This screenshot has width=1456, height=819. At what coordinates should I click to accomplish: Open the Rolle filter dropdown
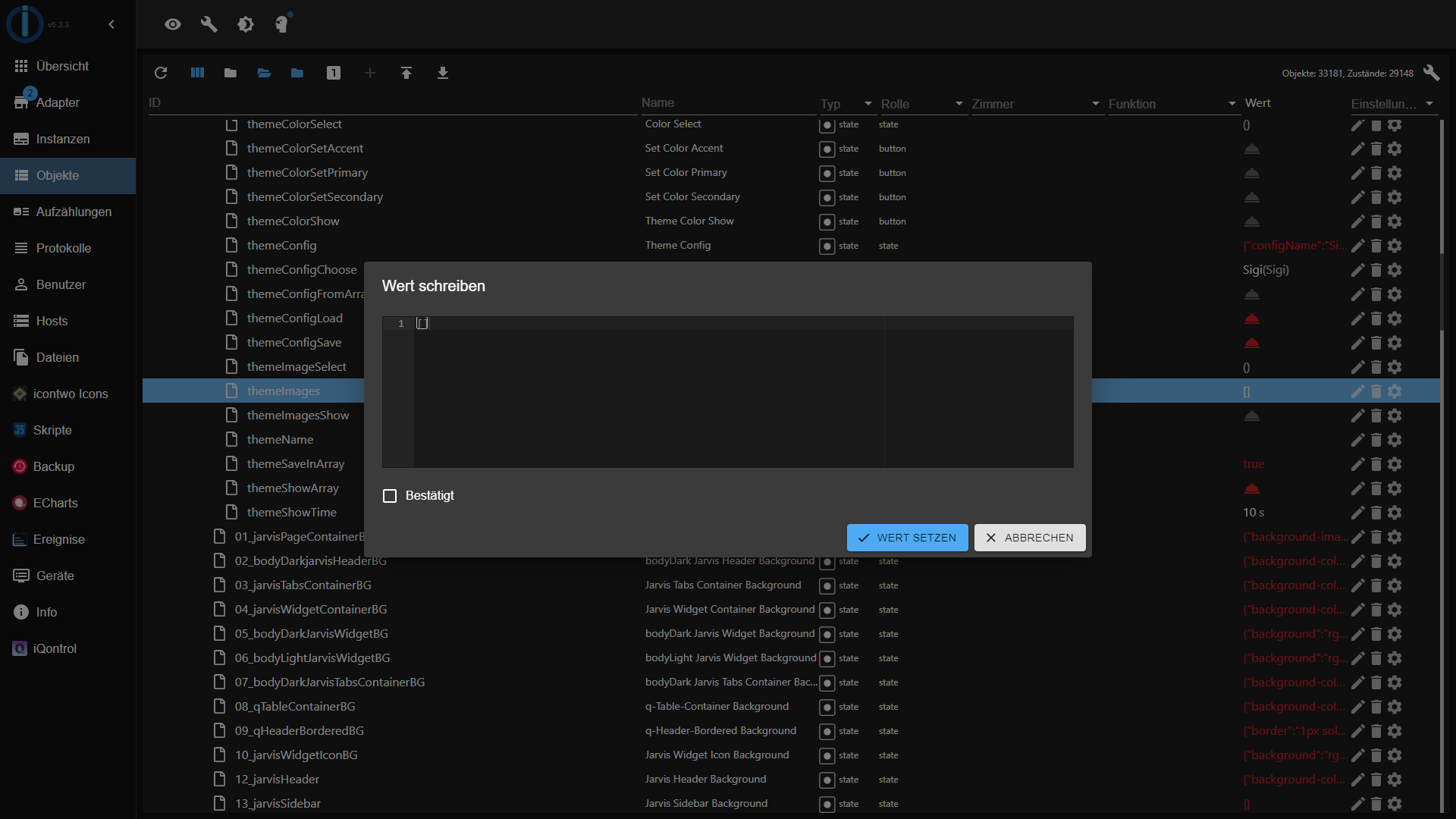(959, 104)
